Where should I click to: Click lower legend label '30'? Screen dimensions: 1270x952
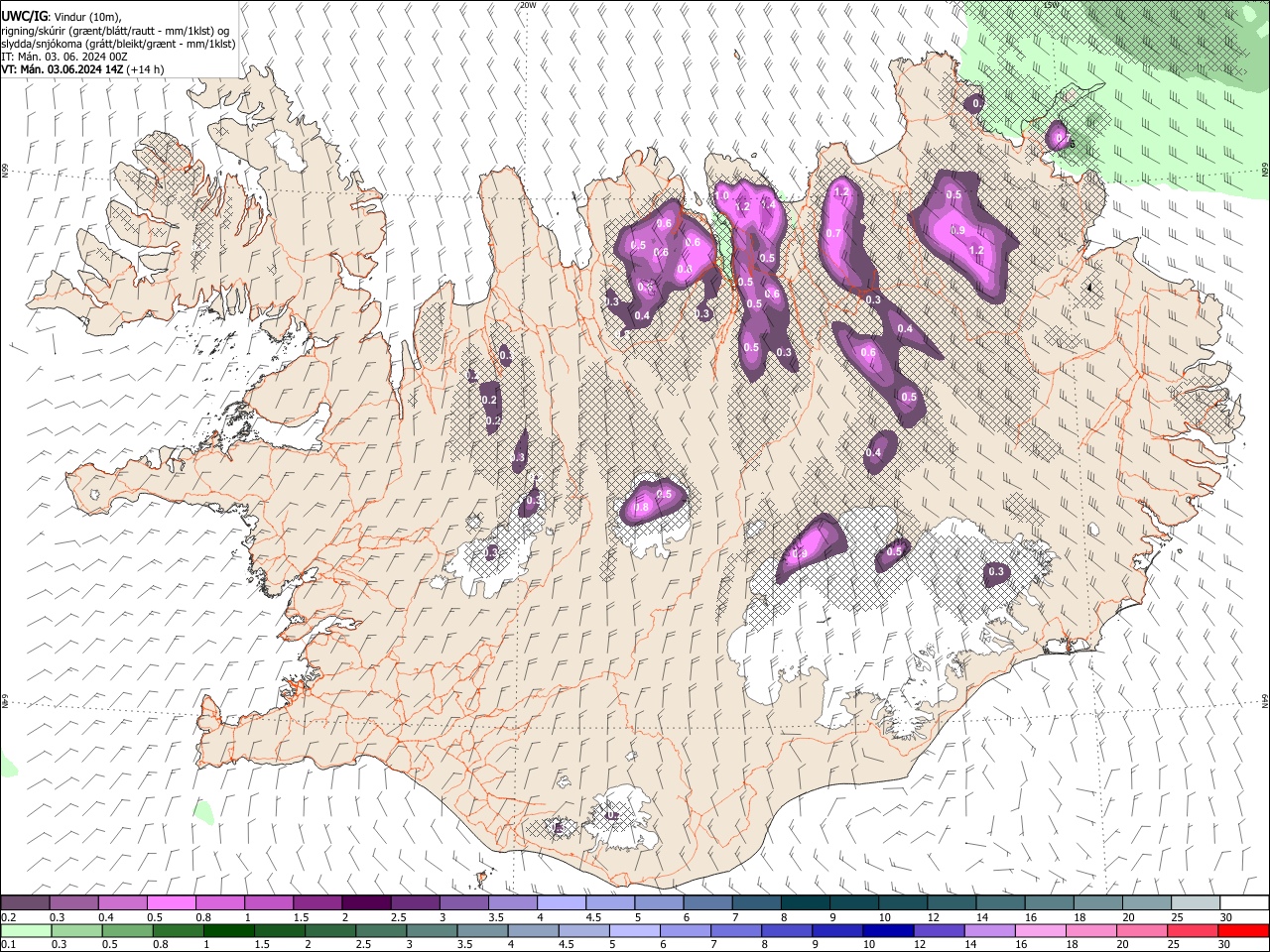[x=1222, y=945]
